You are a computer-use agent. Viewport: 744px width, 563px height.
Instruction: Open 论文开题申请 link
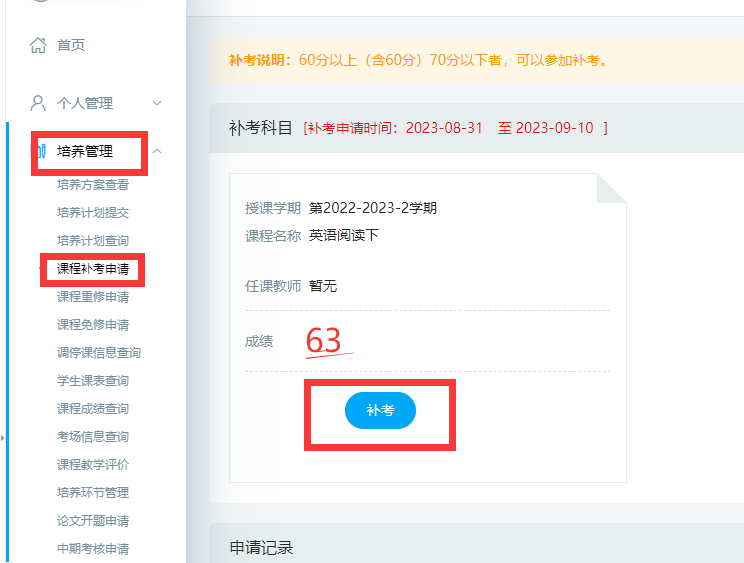(93, 521)
